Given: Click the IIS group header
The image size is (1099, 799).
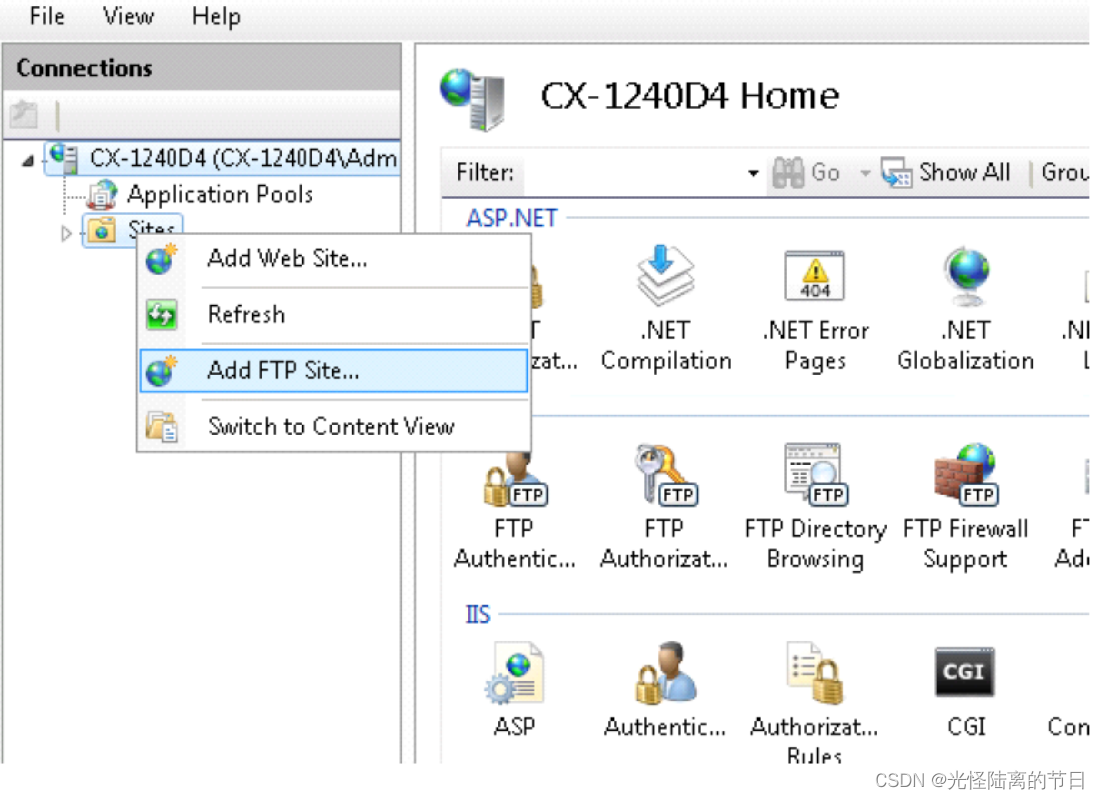Looking at the screenshot, I should point(478,615).
